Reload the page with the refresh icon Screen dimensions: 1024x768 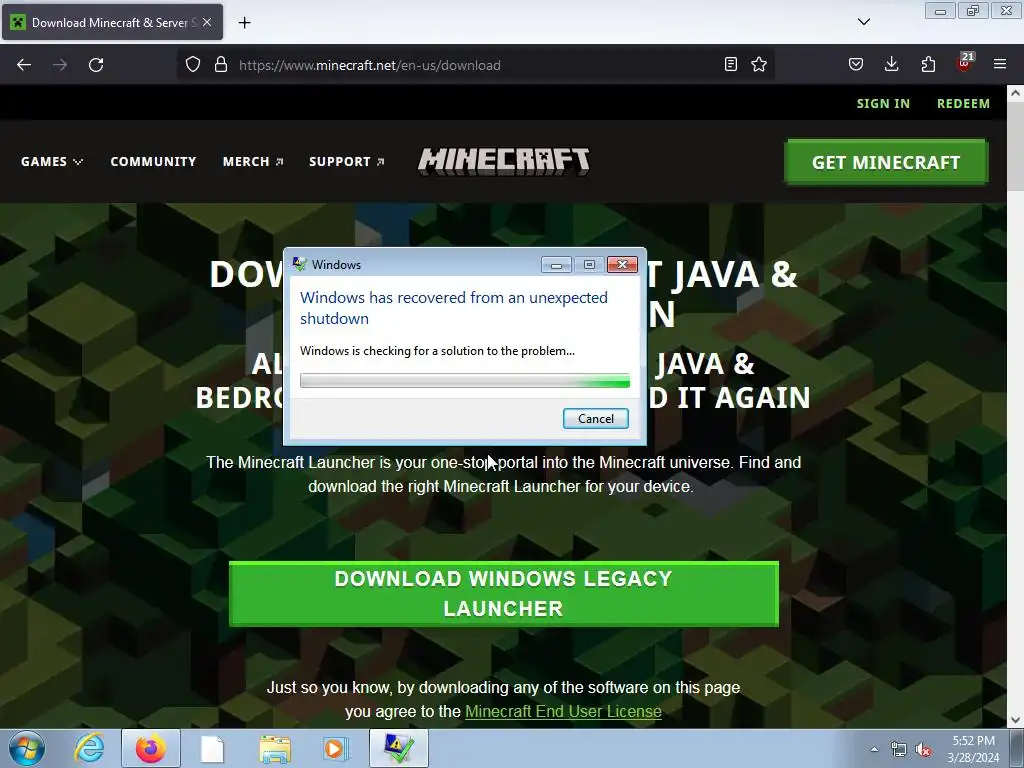[96, 65]
